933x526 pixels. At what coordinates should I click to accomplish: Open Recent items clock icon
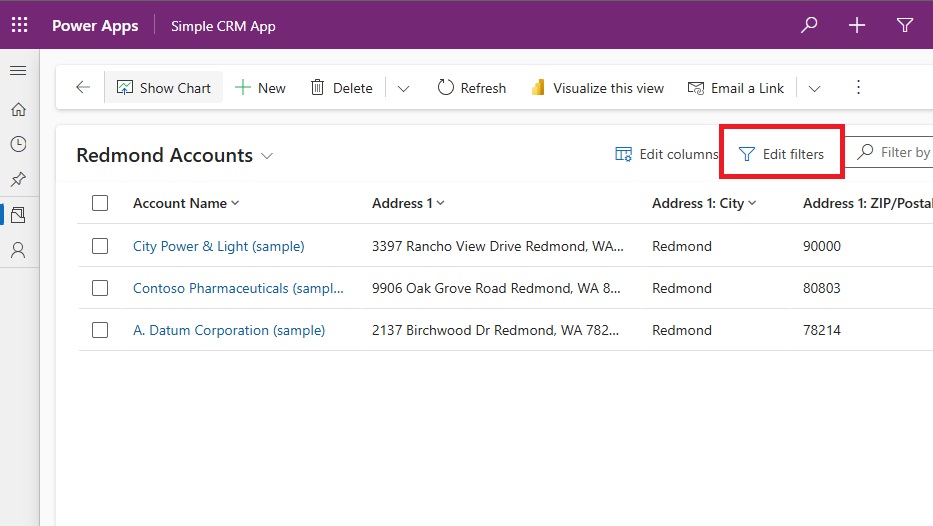[18, 144]
